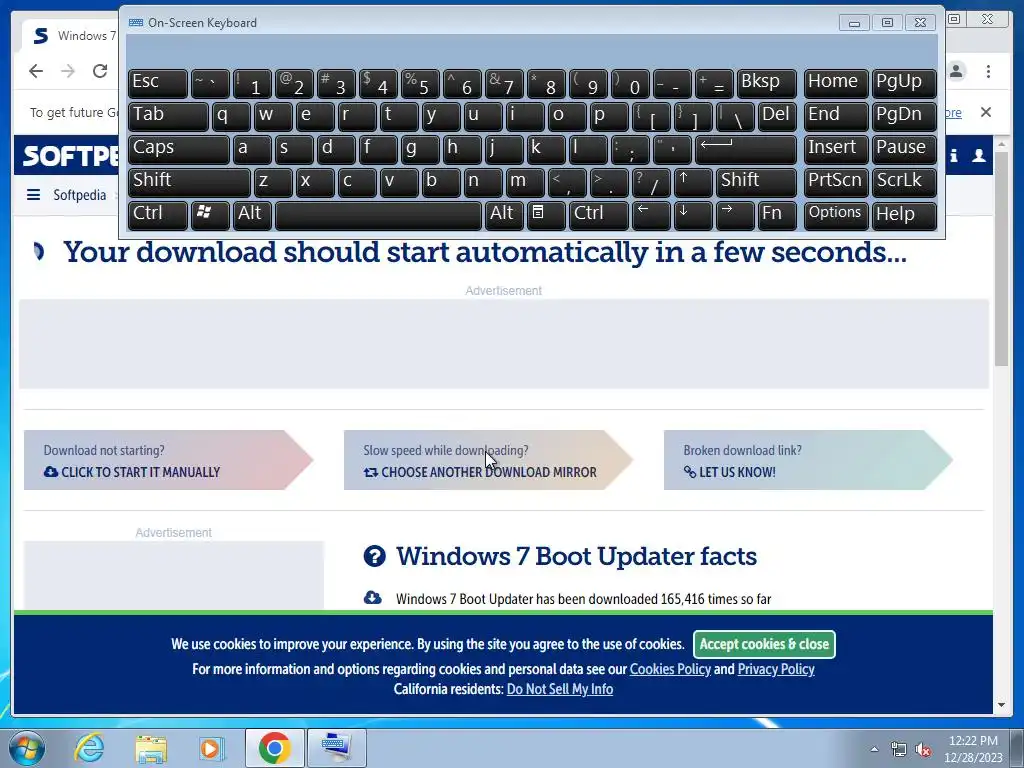Open Chrome three-dot menu
Screen dimensions: 1024x768
(x=989, y=71)
